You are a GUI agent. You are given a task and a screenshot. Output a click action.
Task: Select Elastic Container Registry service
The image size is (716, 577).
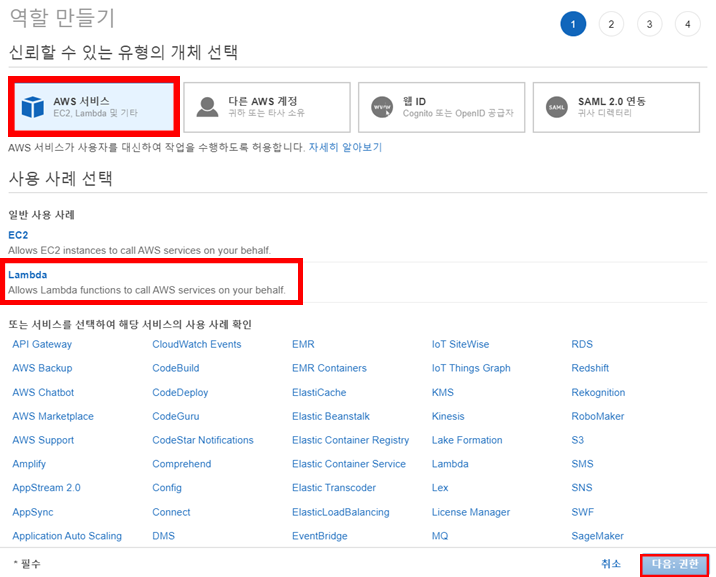351,440
